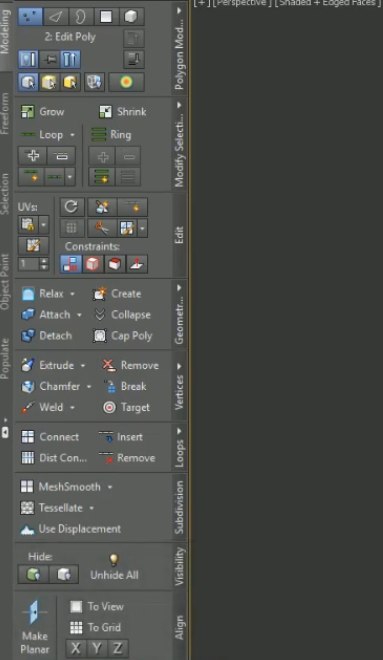
Task: Click the Target weld tool
Action: tap(126, 407)
